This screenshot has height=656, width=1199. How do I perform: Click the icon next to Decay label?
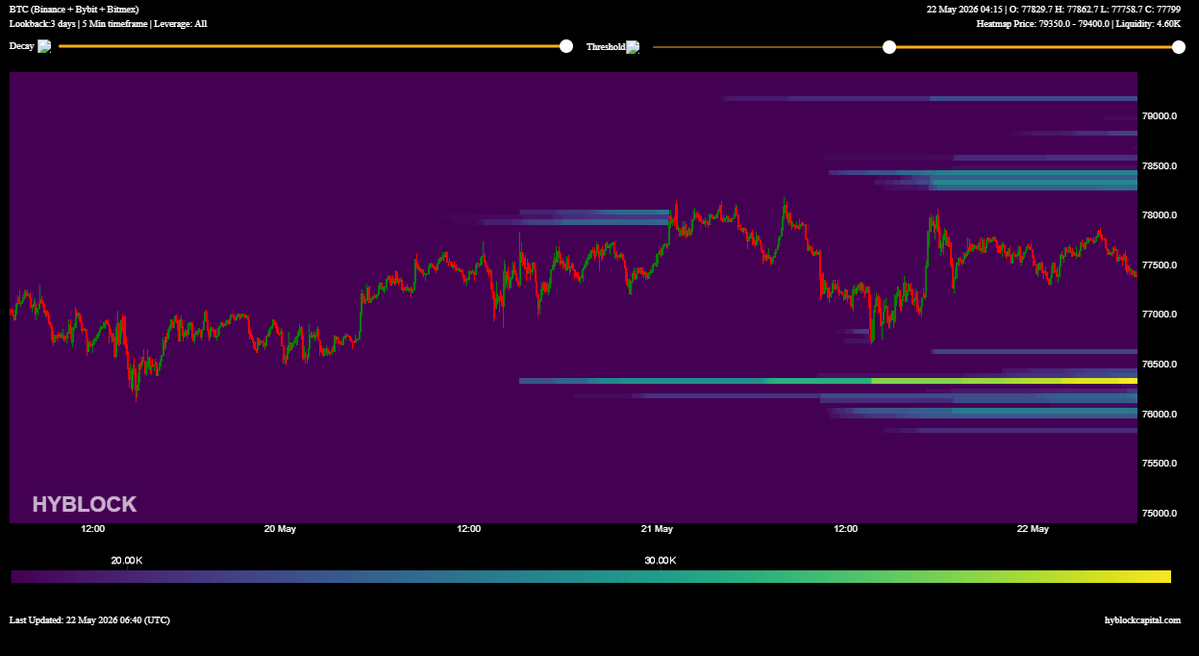coord(44,47)
